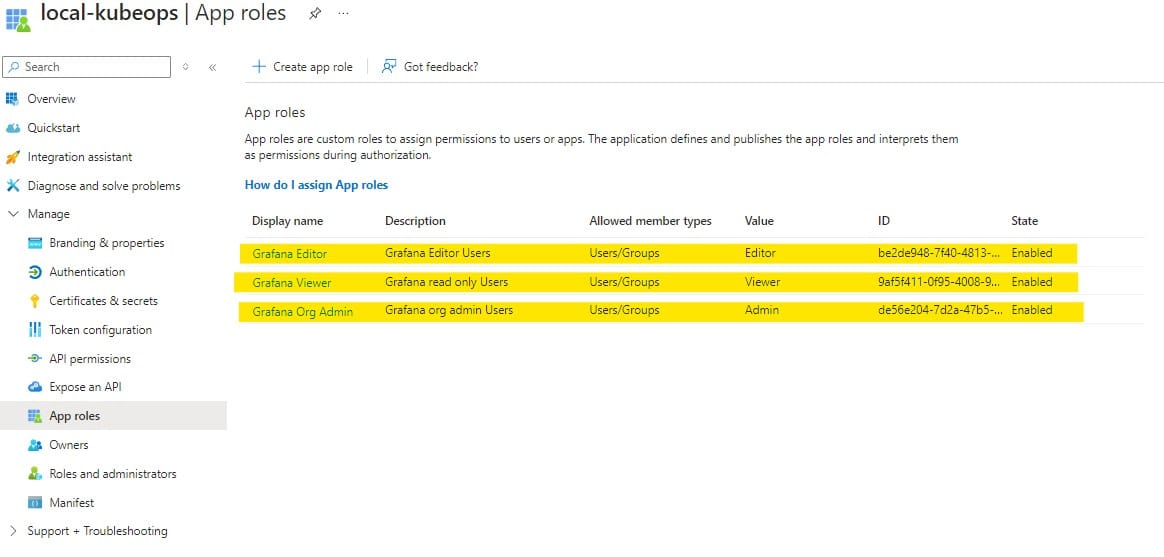
Task: Open Diagnose and solve problems
Action: coord(104,186)
